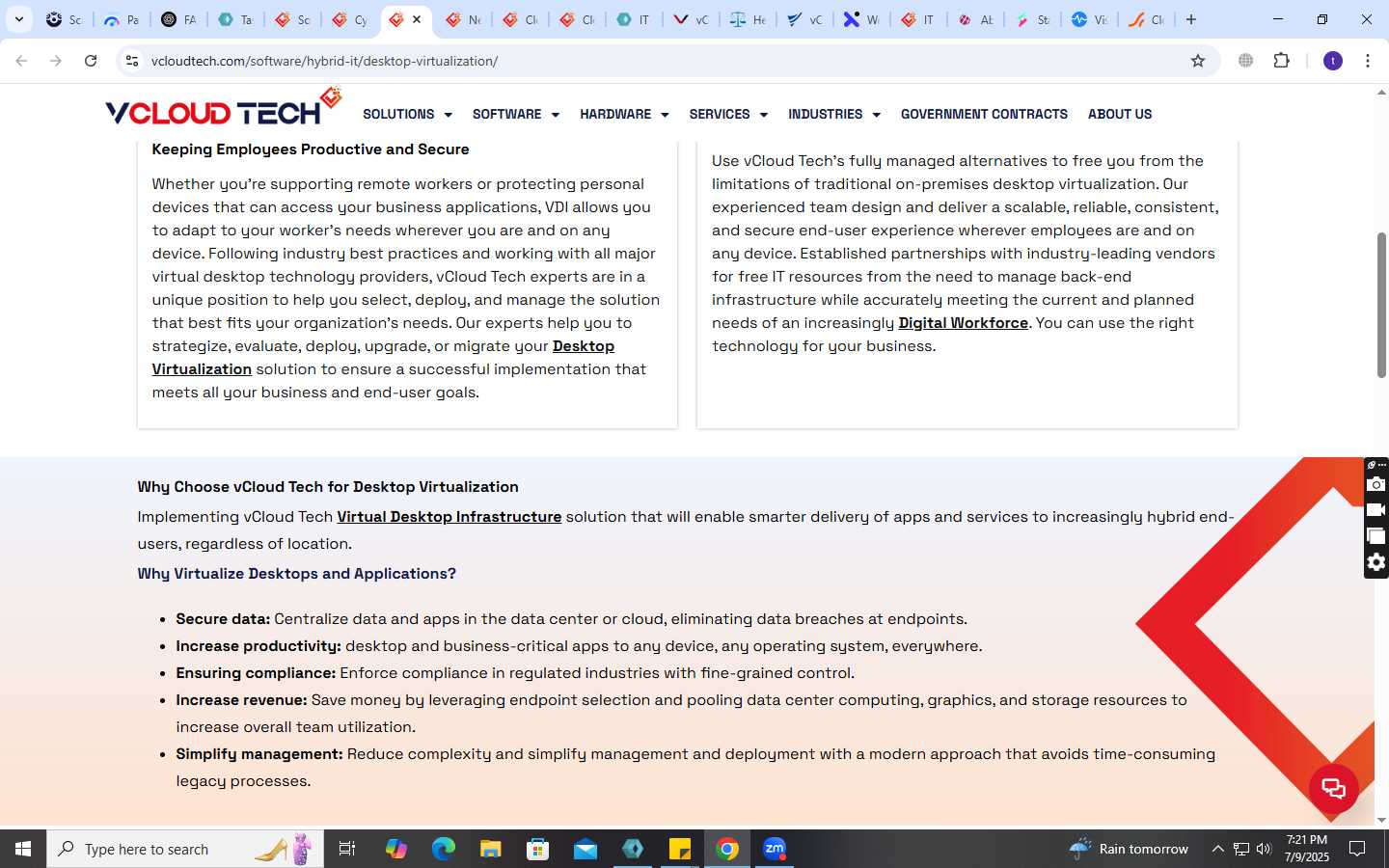Switch to the 'St' browser tab
1389x868 pixels.
tap(1033, 19)
